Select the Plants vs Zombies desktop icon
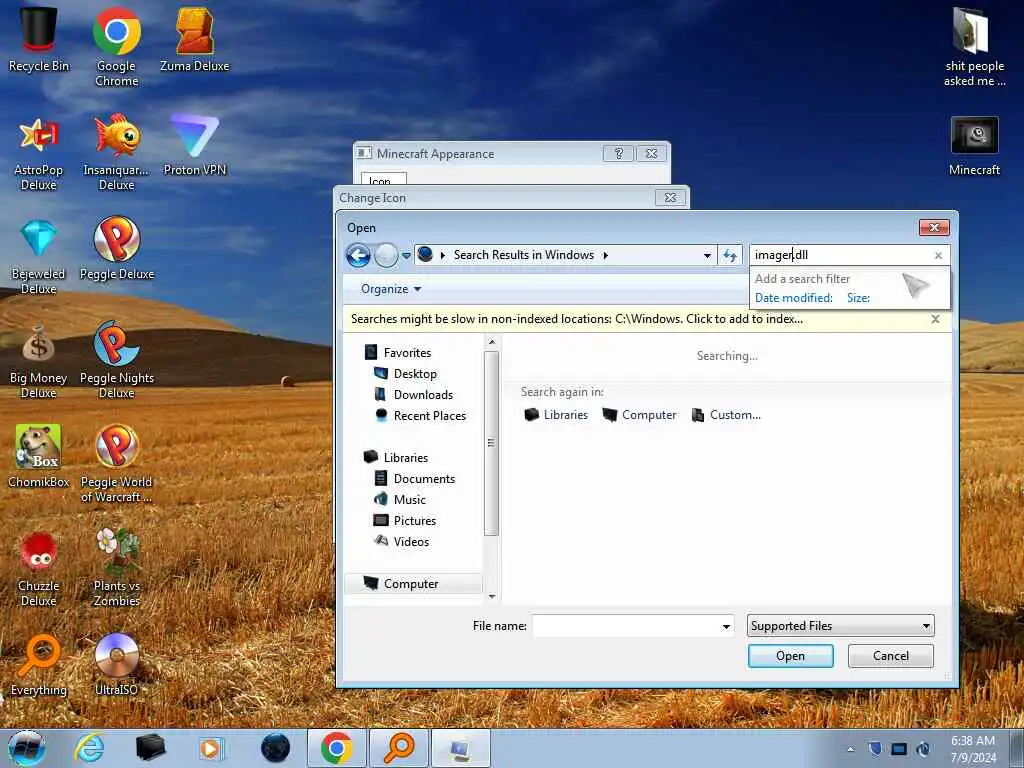This screenshot has height=768, width=1024. coord(116,568)
